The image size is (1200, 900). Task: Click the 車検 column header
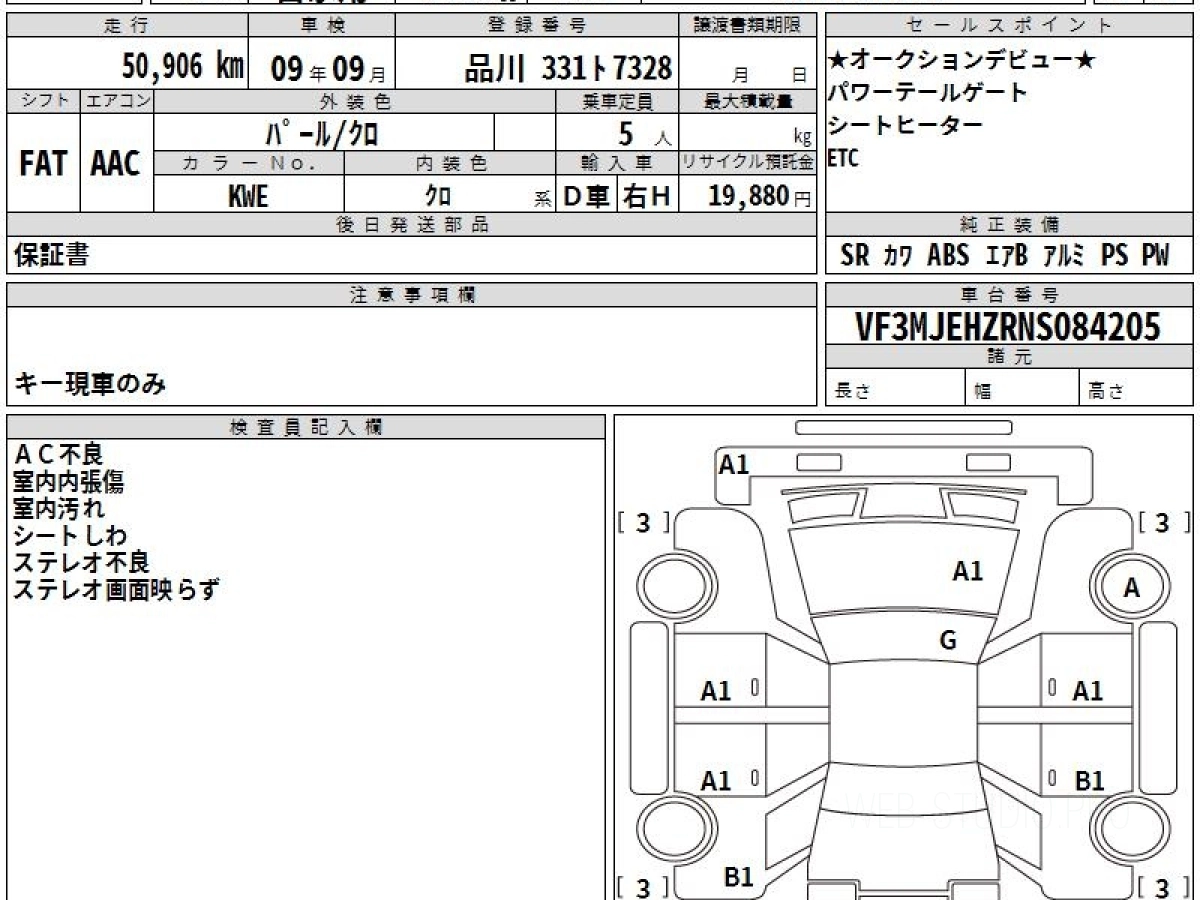321,26
